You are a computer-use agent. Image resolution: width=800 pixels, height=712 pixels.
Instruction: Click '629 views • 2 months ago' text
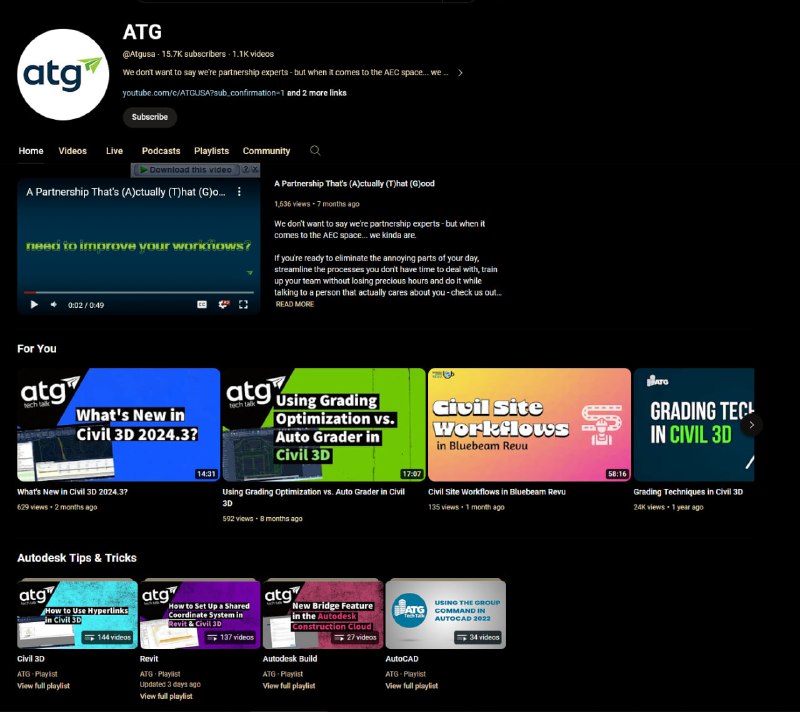(57, 507)
